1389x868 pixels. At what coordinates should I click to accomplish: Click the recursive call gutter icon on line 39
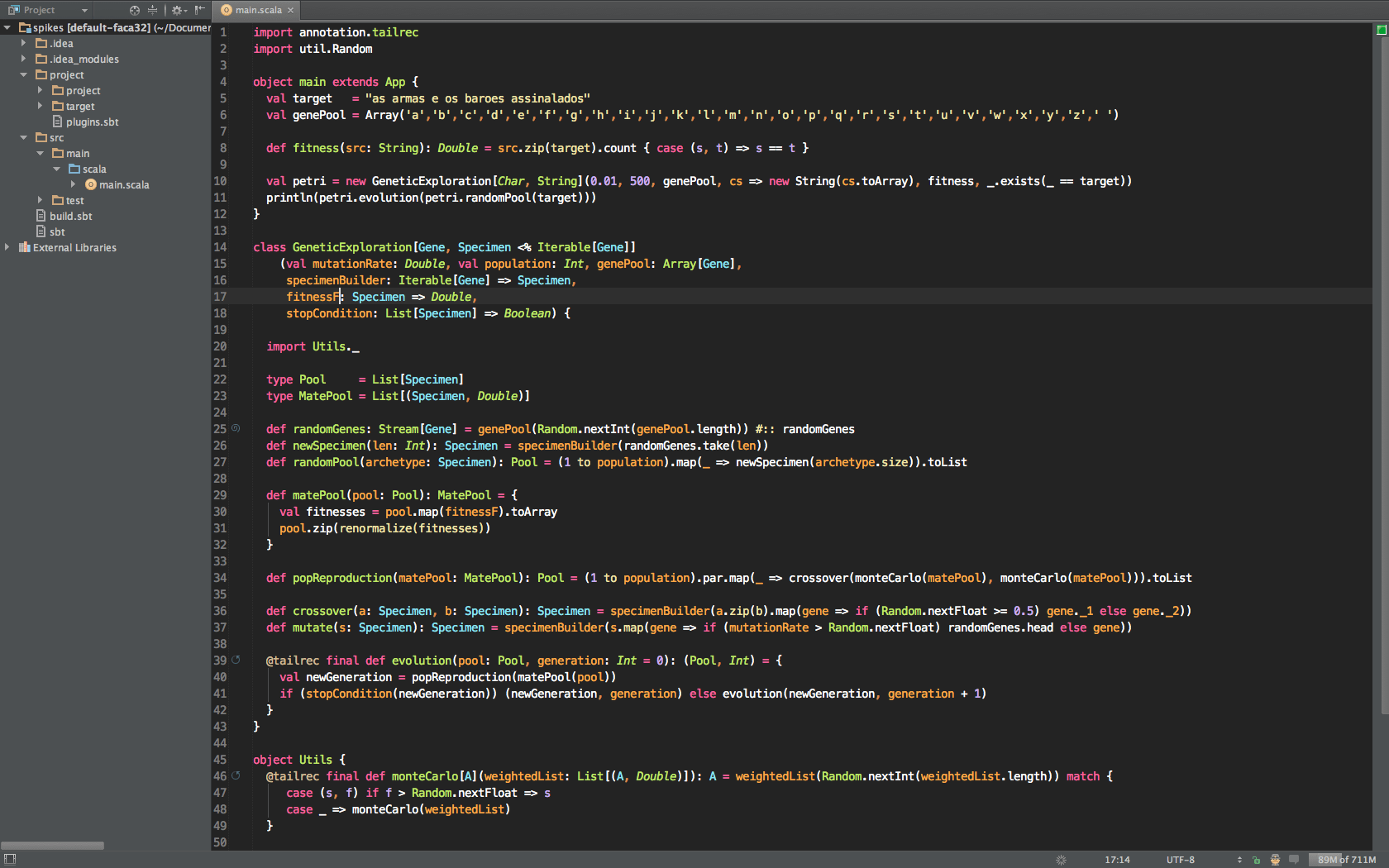point(236,660)
